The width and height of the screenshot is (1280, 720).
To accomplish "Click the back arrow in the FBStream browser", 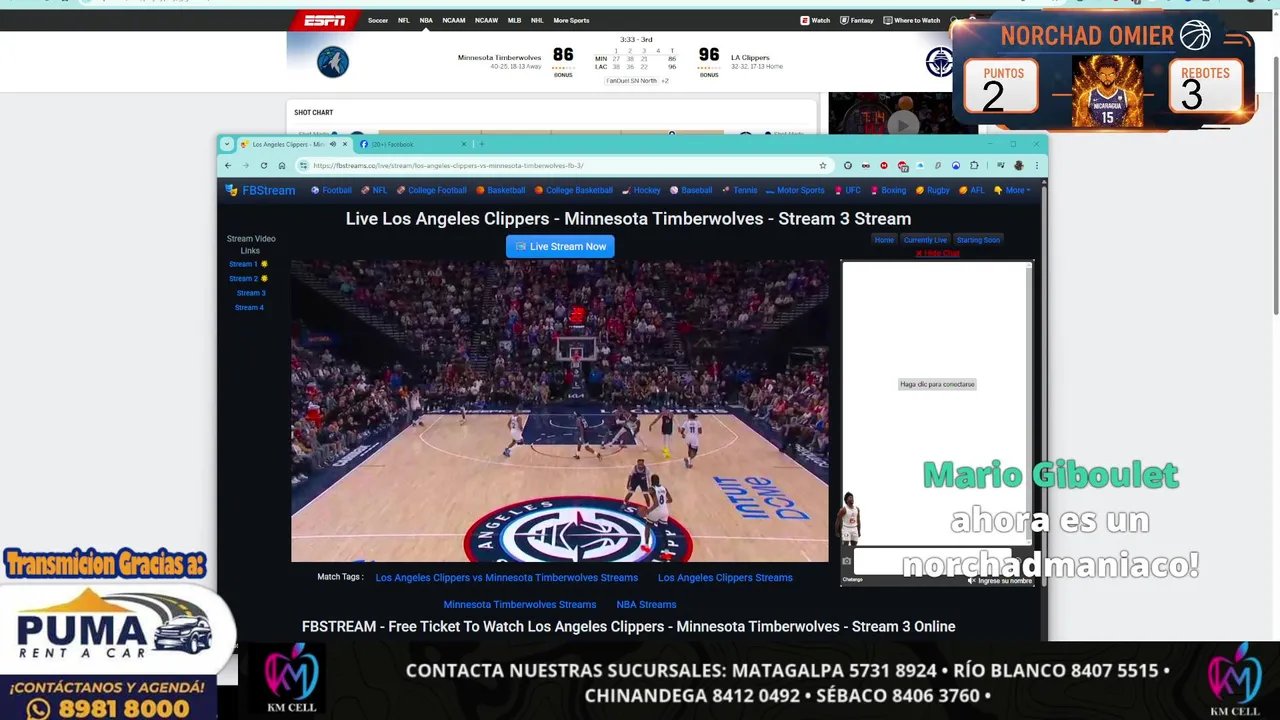I will pyautogui.click(x=228, y=165).
